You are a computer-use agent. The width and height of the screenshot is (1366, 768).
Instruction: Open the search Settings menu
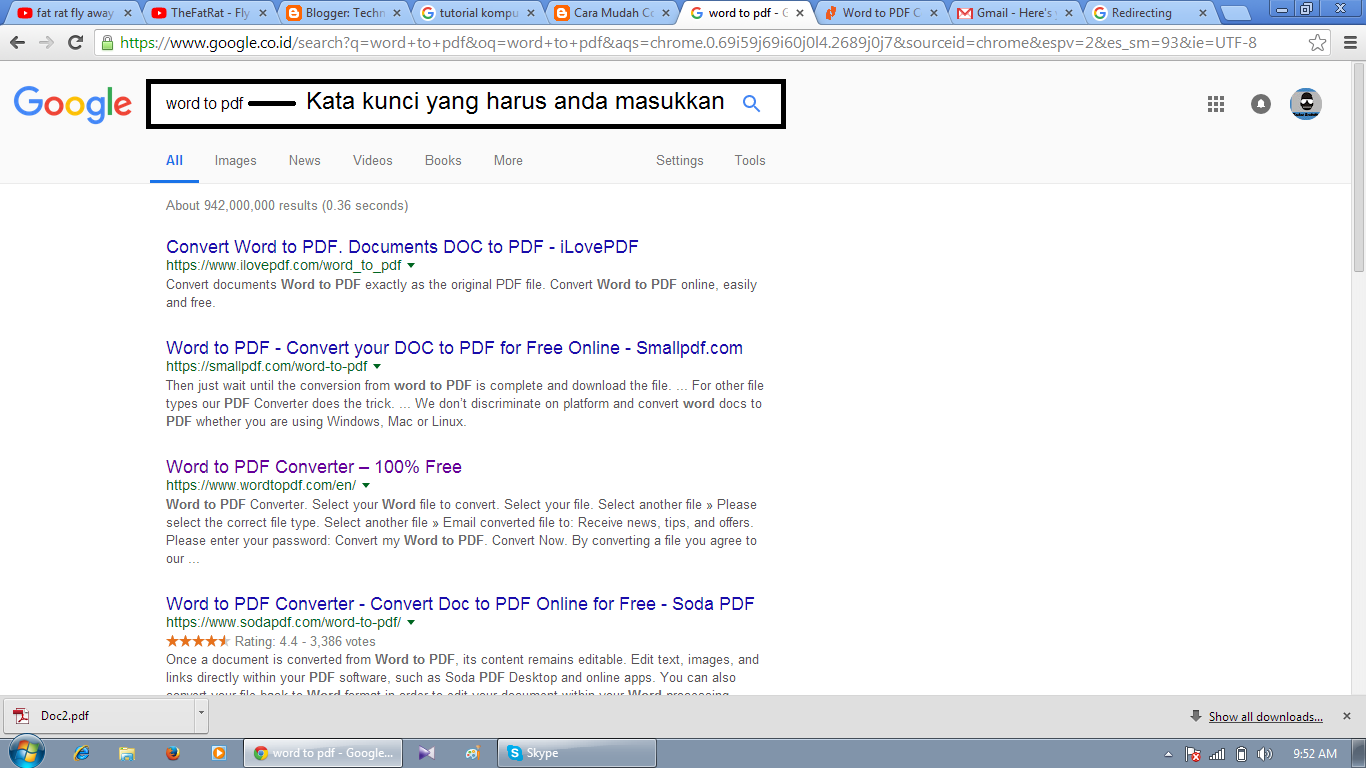(680, 161)
